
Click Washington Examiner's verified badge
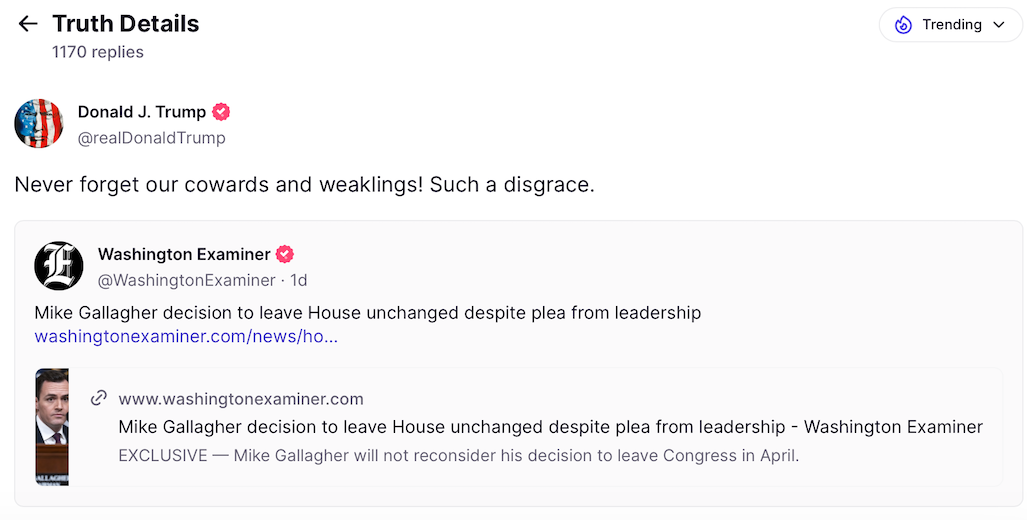coord(285,254)
